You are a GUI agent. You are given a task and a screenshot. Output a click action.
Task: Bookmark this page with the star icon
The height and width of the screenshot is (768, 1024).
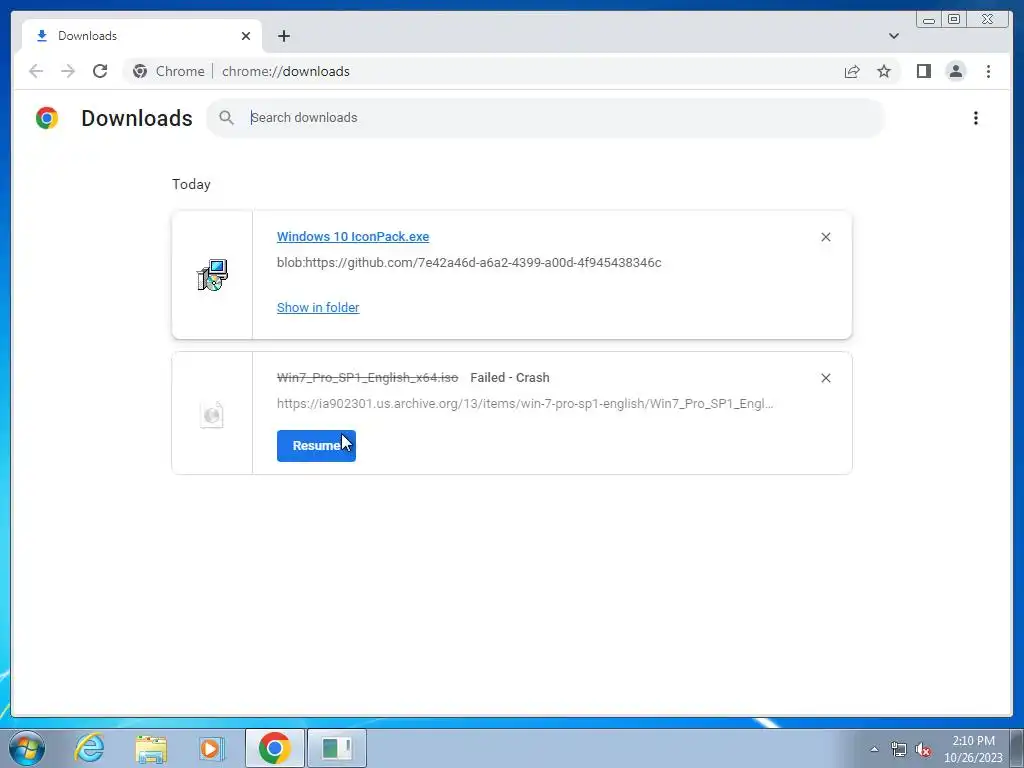(884, 71)
